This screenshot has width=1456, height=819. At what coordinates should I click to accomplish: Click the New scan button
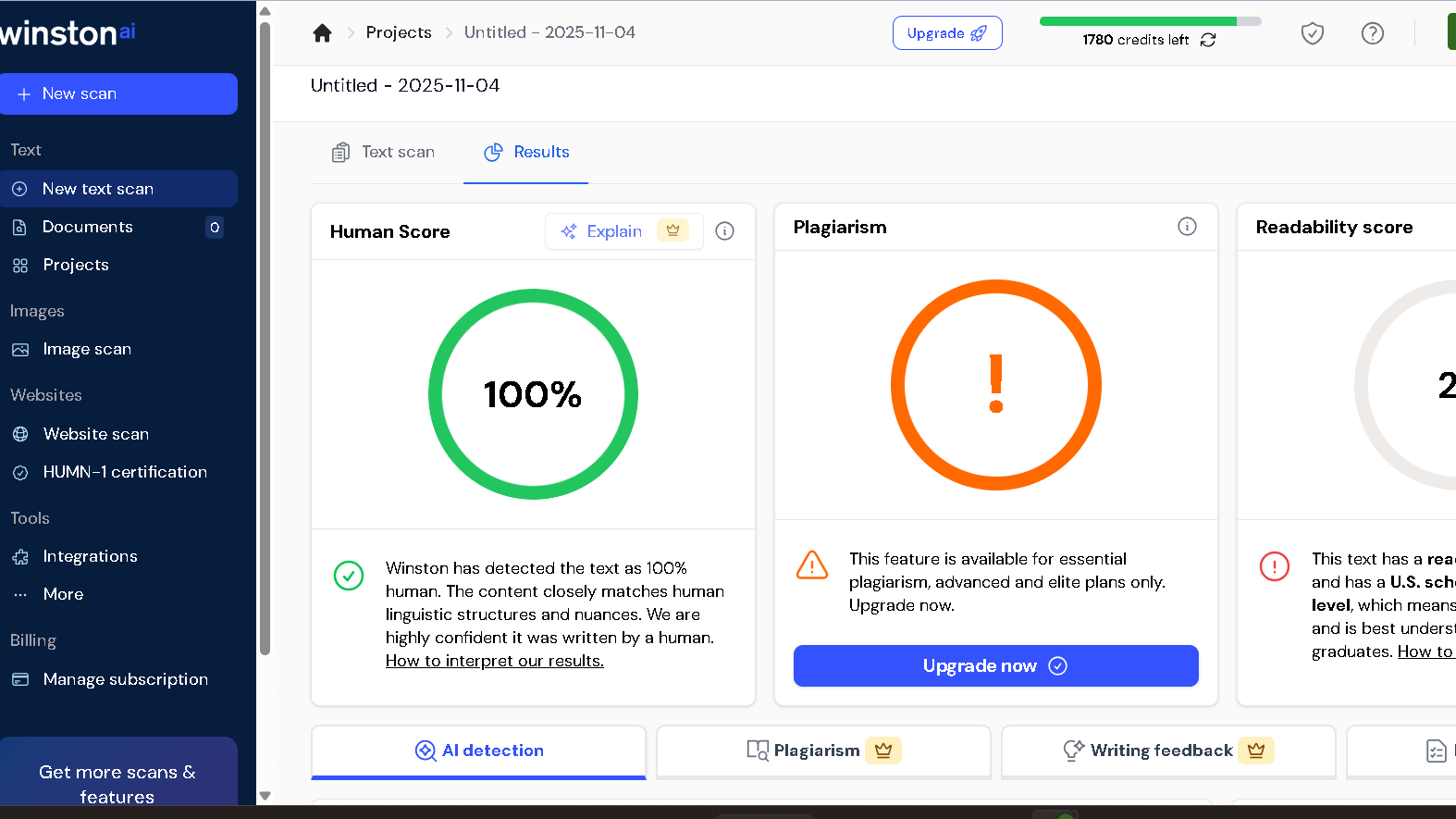(x=118, y=93)
